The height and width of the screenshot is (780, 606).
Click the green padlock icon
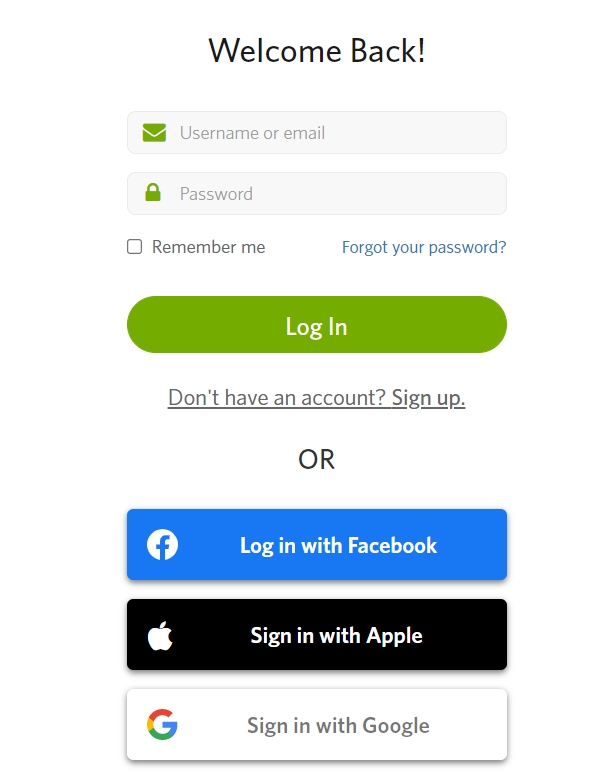point(153,192)
